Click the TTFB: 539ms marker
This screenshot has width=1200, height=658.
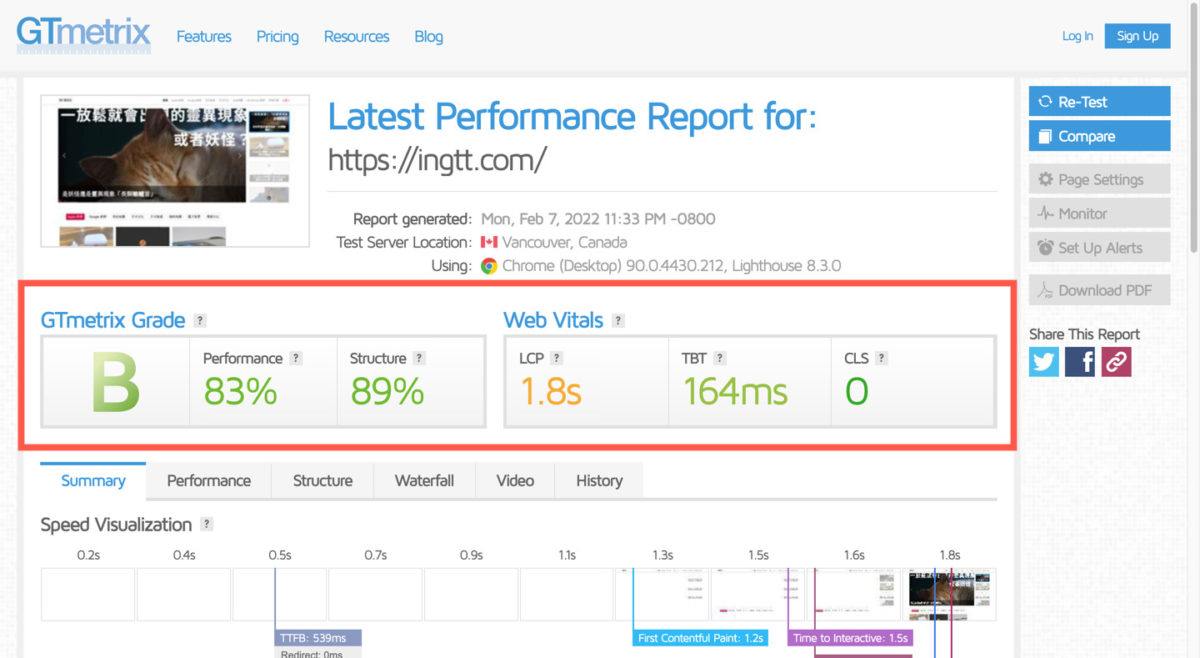318,638
